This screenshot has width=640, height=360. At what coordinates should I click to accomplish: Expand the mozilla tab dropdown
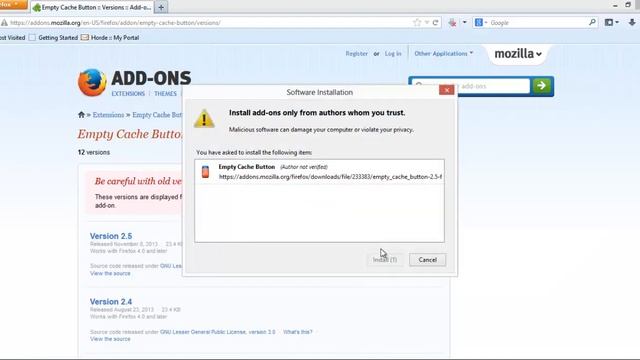(518, 53)
